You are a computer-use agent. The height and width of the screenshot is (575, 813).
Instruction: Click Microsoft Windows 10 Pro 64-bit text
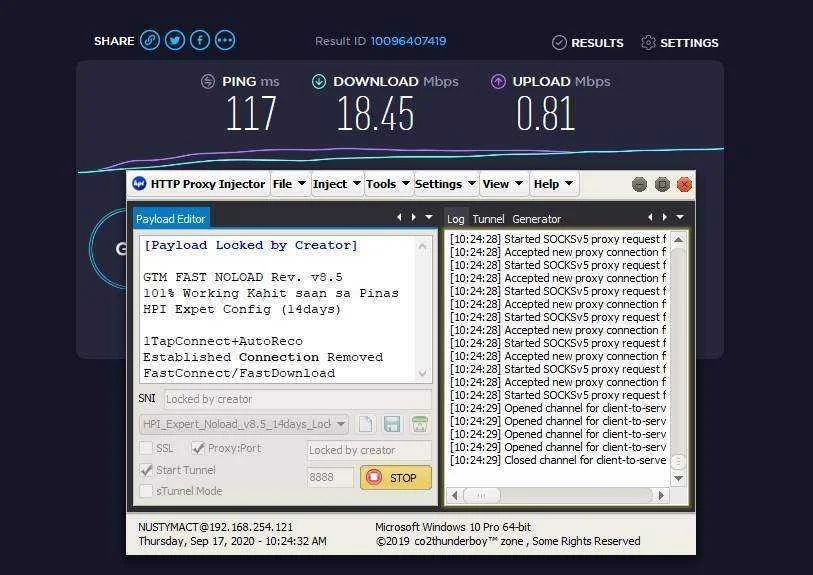pyautogui.click(x=453, y=527)
